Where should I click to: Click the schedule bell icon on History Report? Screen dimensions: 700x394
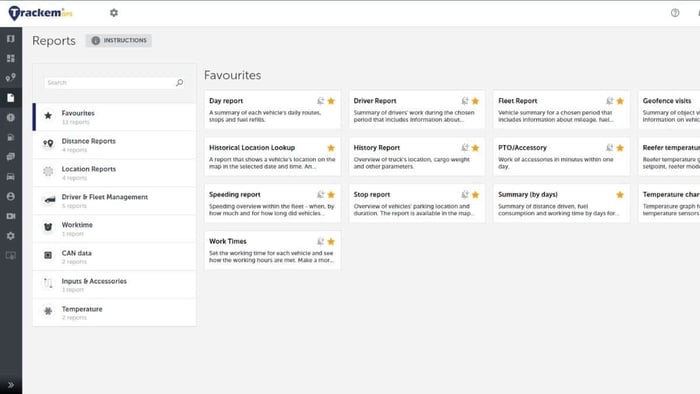click(x=465, y=148)
